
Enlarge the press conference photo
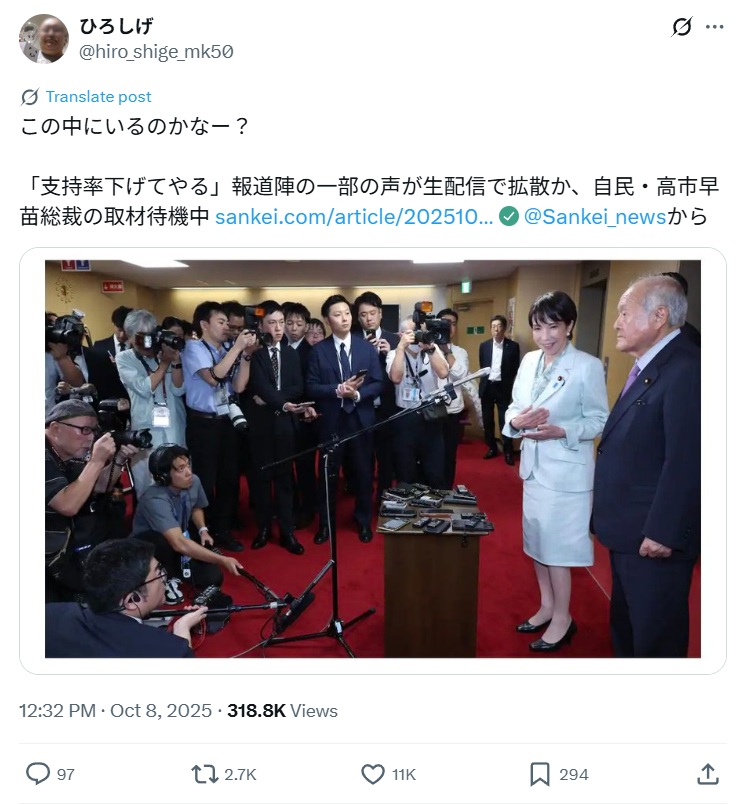pyautogui.click(x=373, y=458)
